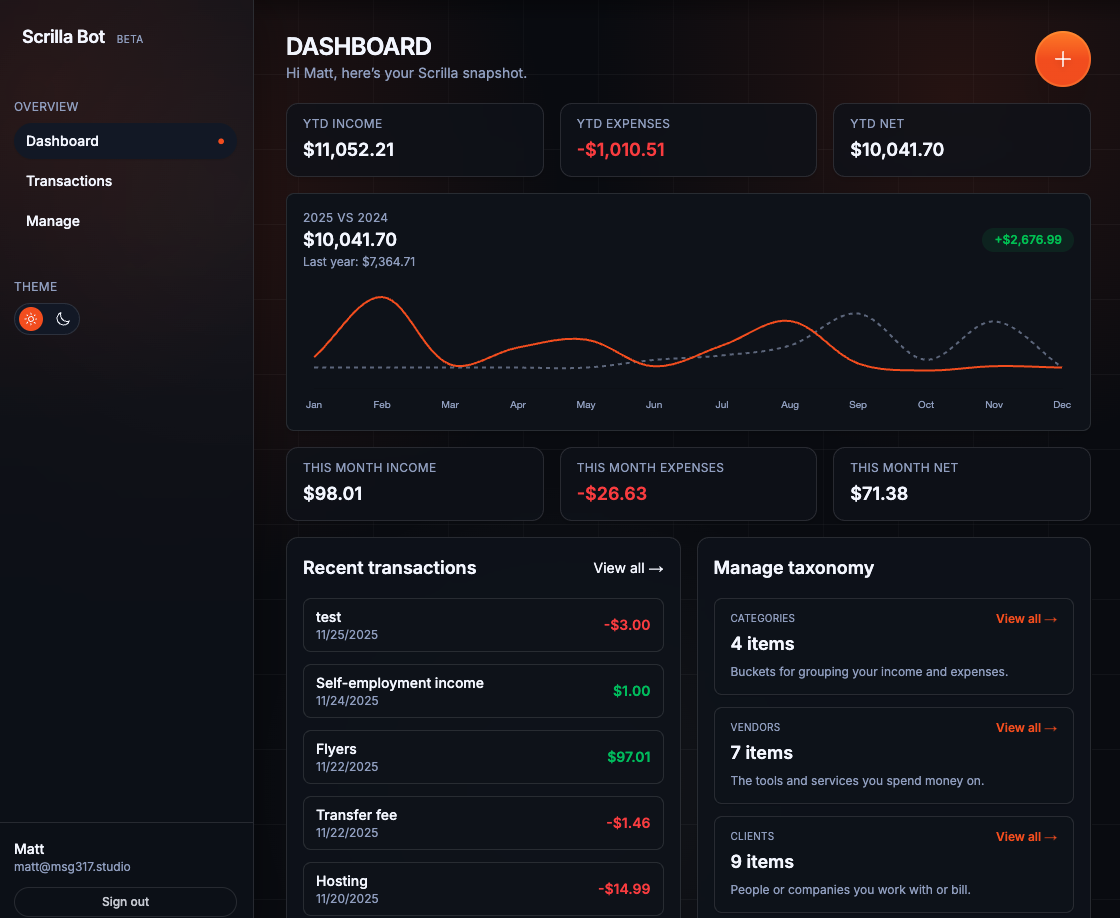This screenshot has height=918, width=1120.
Task: Click the arrow beside View all transactions
Action: pos(655,568)
